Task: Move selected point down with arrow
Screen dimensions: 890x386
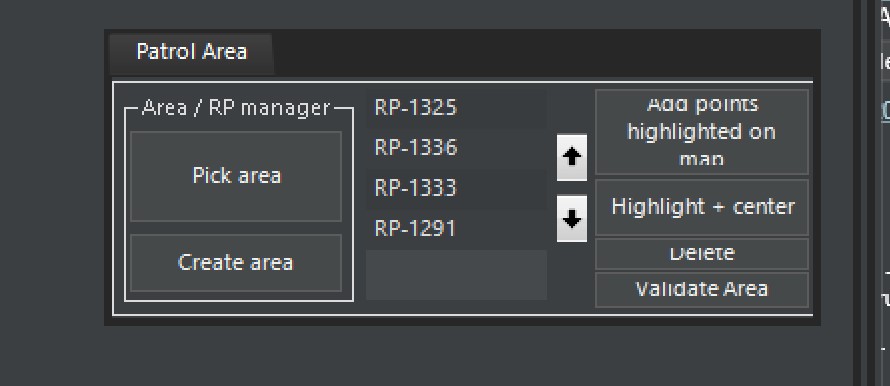Action: pyautogui.click(x=572, y=219)
